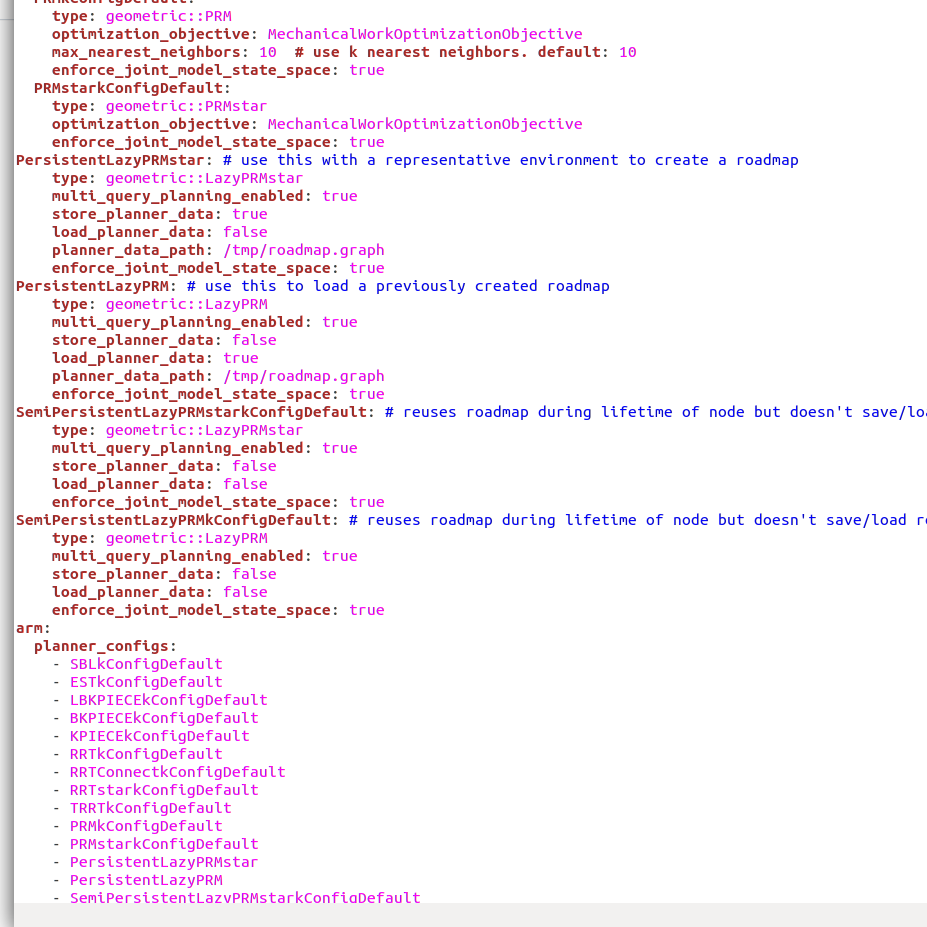This screenshot has width=927, height=927.
Task: Select the arm key near the bottom
Action: 28,628
